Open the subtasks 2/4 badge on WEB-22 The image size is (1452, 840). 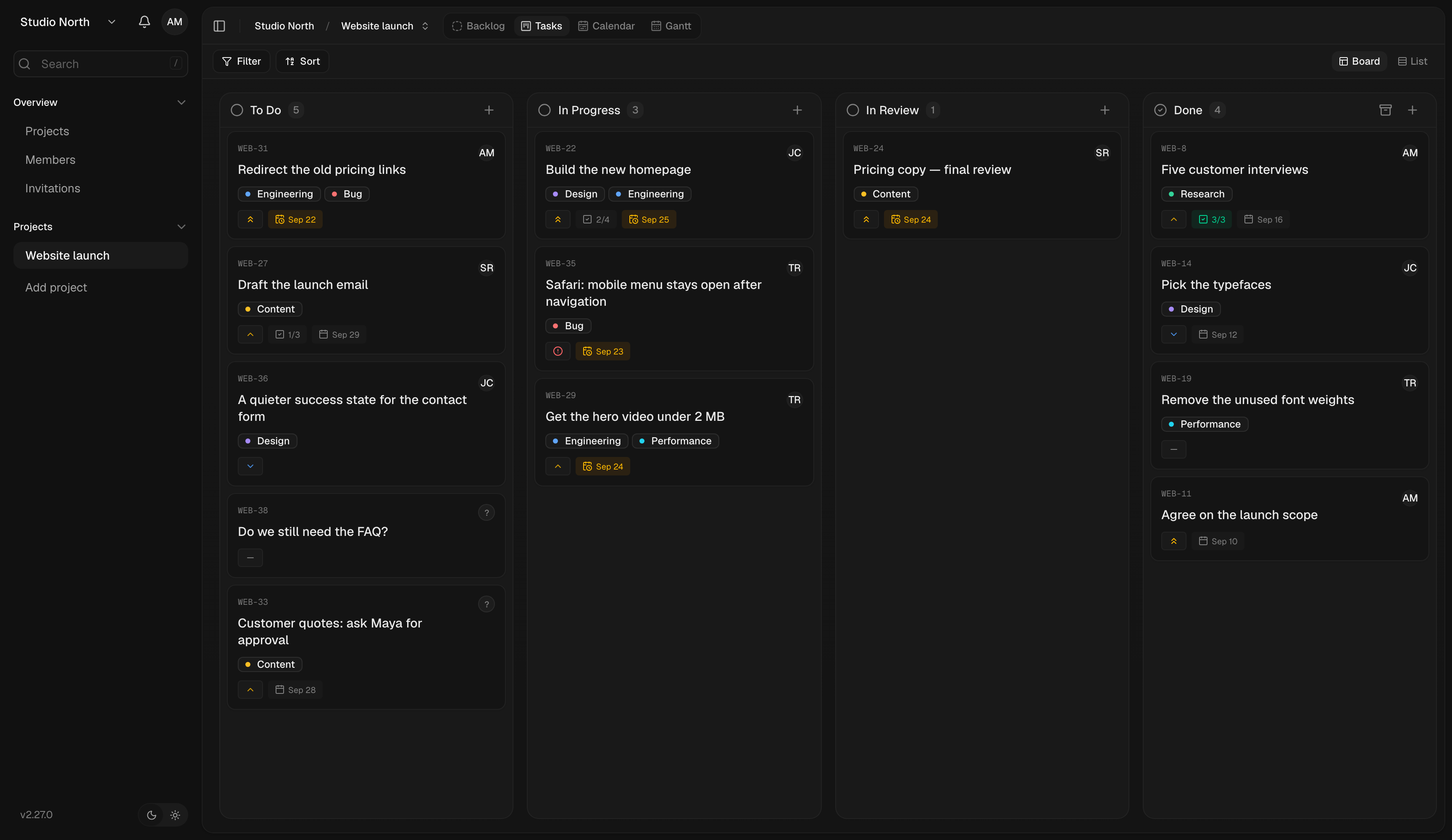(596, 220)
